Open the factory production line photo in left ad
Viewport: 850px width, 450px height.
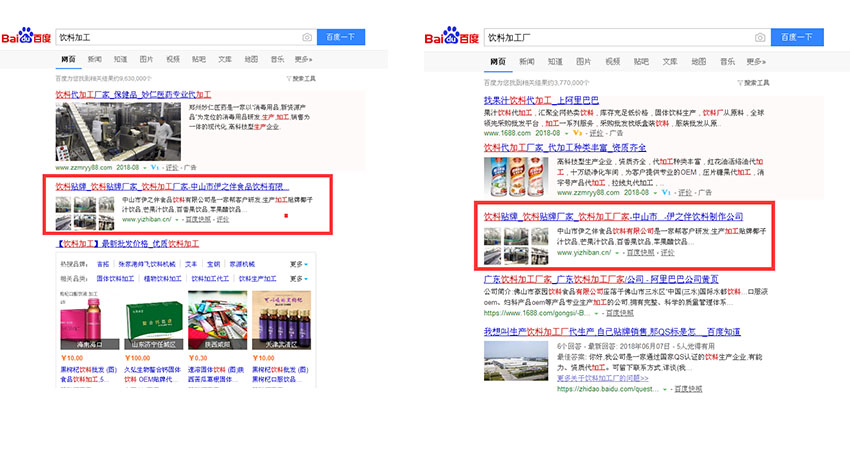(x=118, y=132)
